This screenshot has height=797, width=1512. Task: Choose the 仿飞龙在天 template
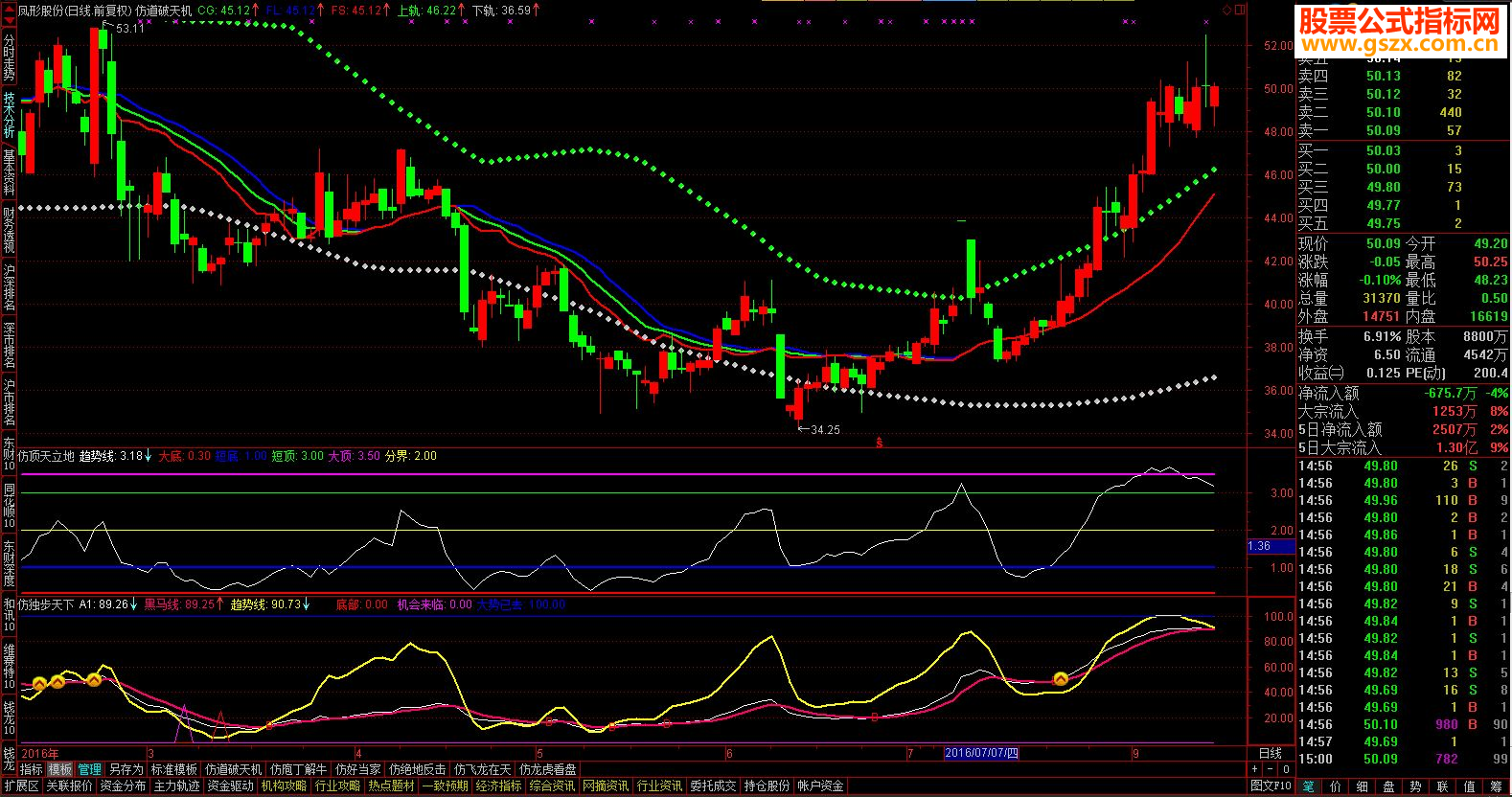tap(482, 769)
